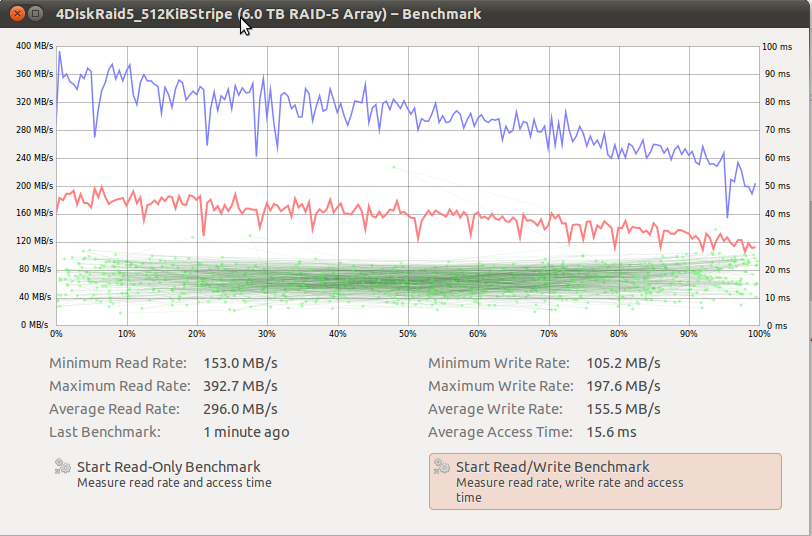This screenshot has width=812, height=536.
Task: Click the Average Access Time label
Action: 500,432
